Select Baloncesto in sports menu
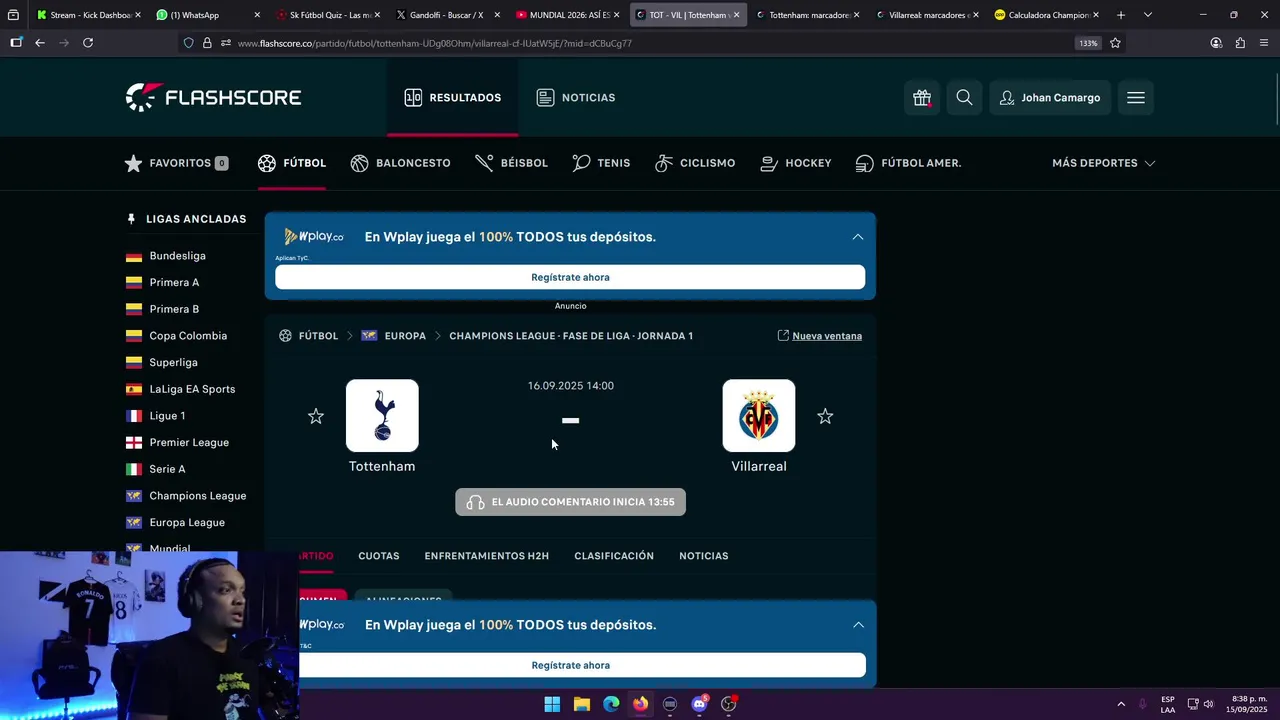The image size is (1280, 720). coord(401,163)
